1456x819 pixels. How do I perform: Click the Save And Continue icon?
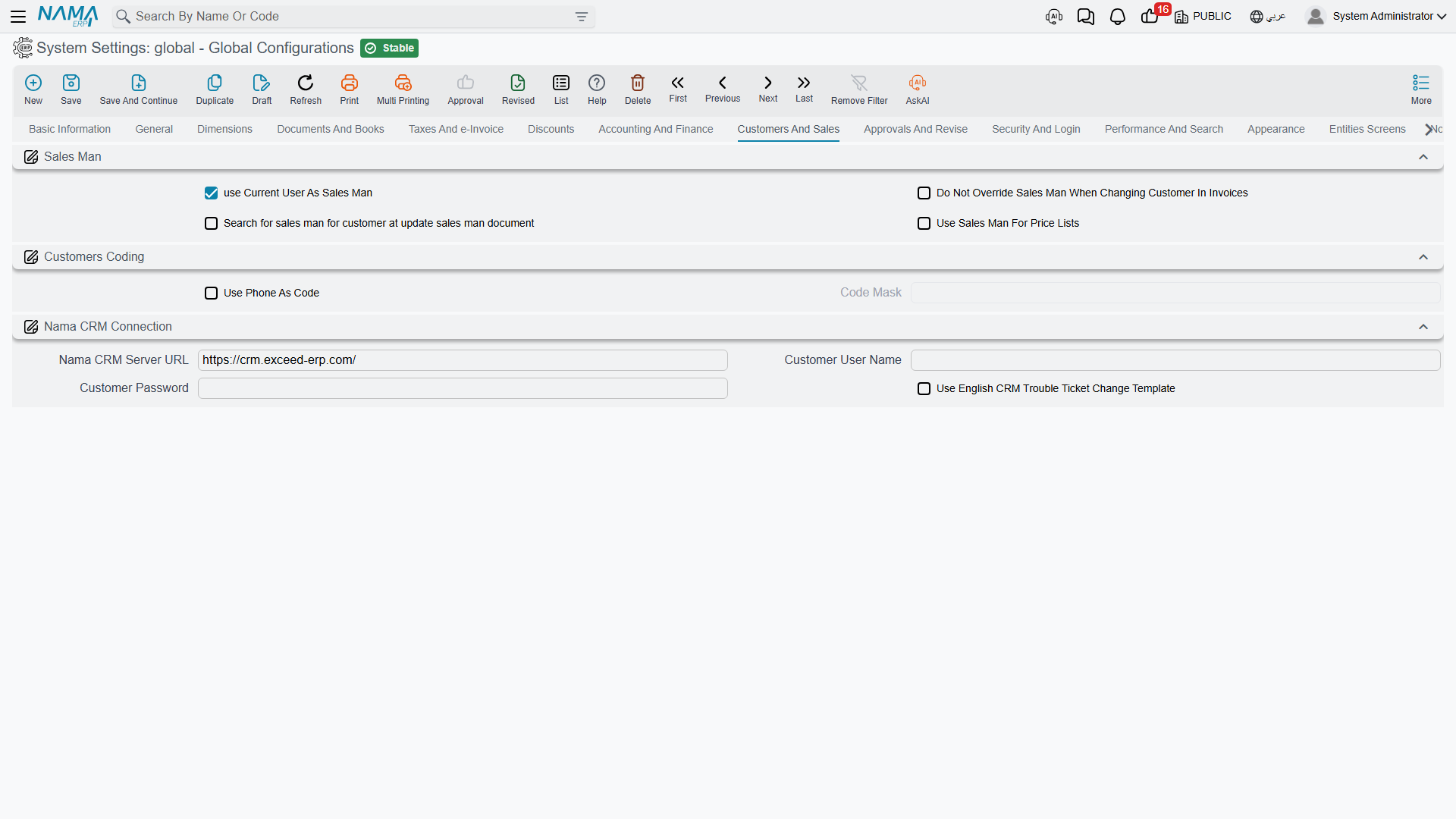point(139,83)
